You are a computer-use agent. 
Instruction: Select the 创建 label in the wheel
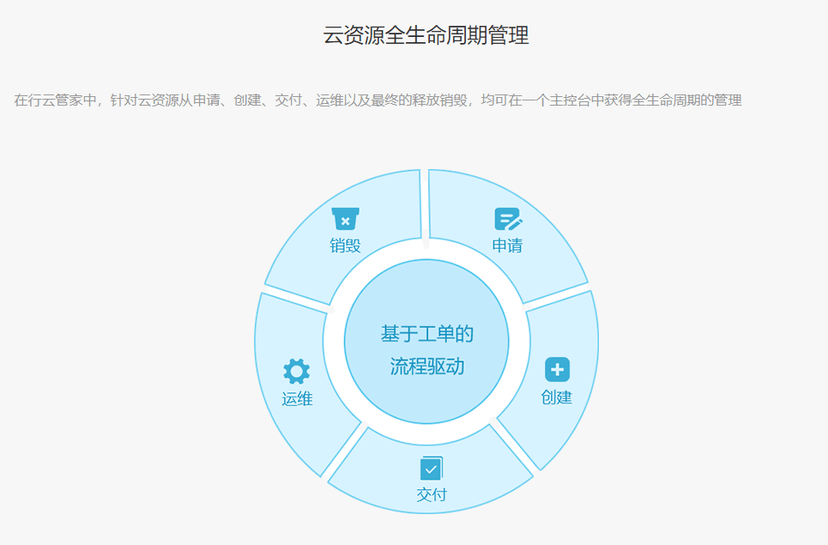557,397
